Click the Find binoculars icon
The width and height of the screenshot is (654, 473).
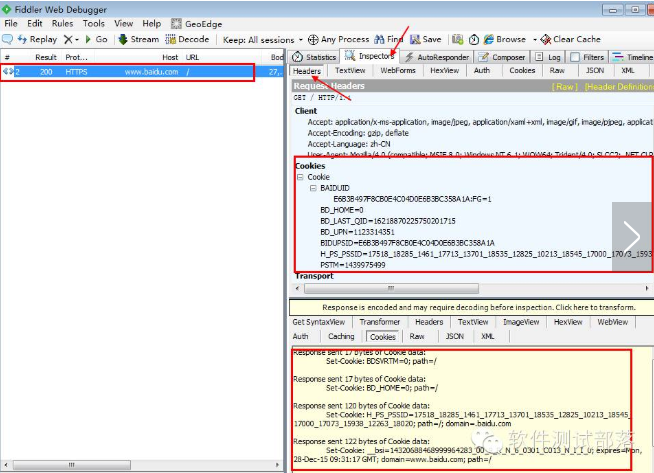pyautogui.click(x=380, y=39)
